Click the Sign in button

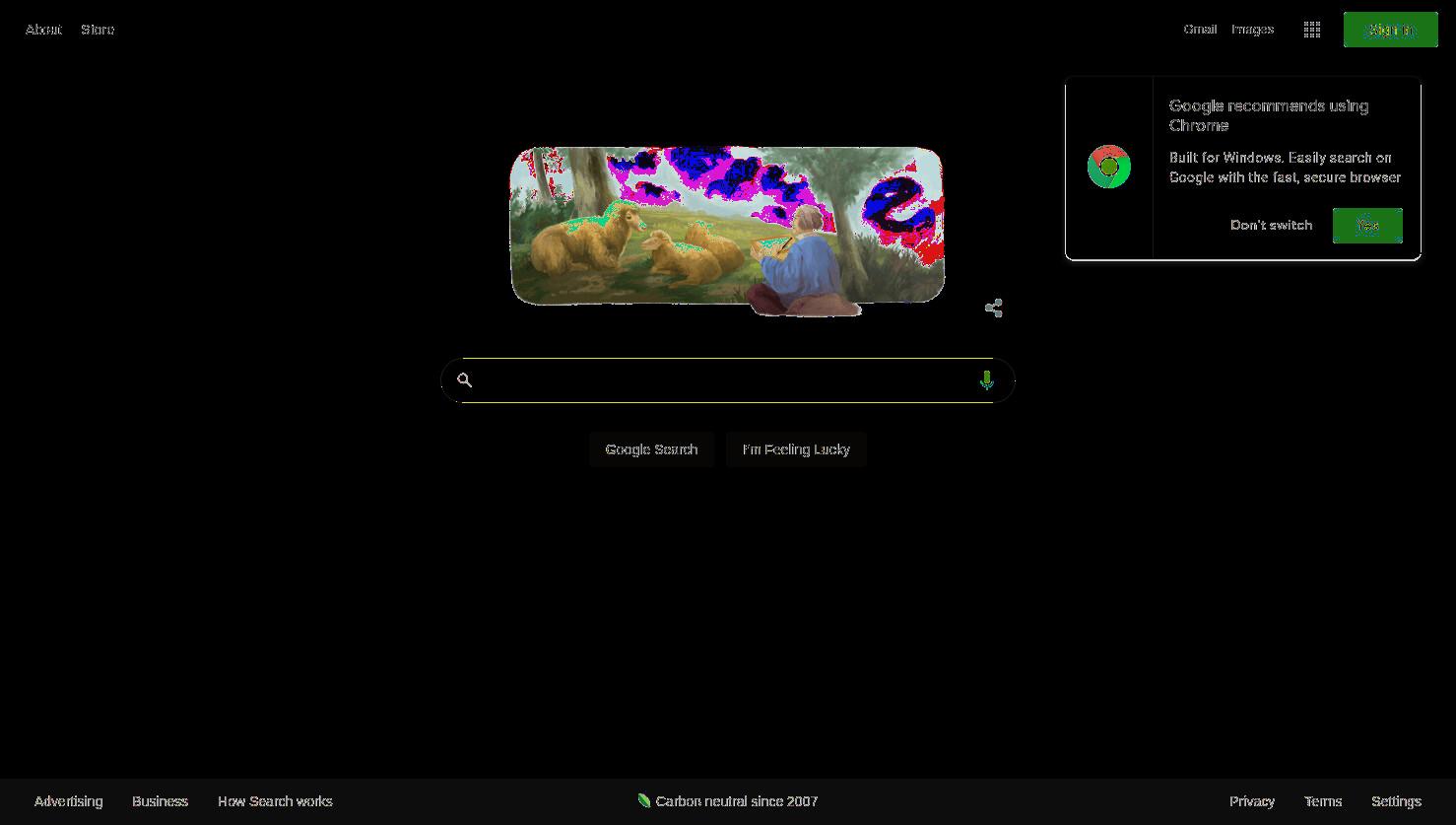1390,30
